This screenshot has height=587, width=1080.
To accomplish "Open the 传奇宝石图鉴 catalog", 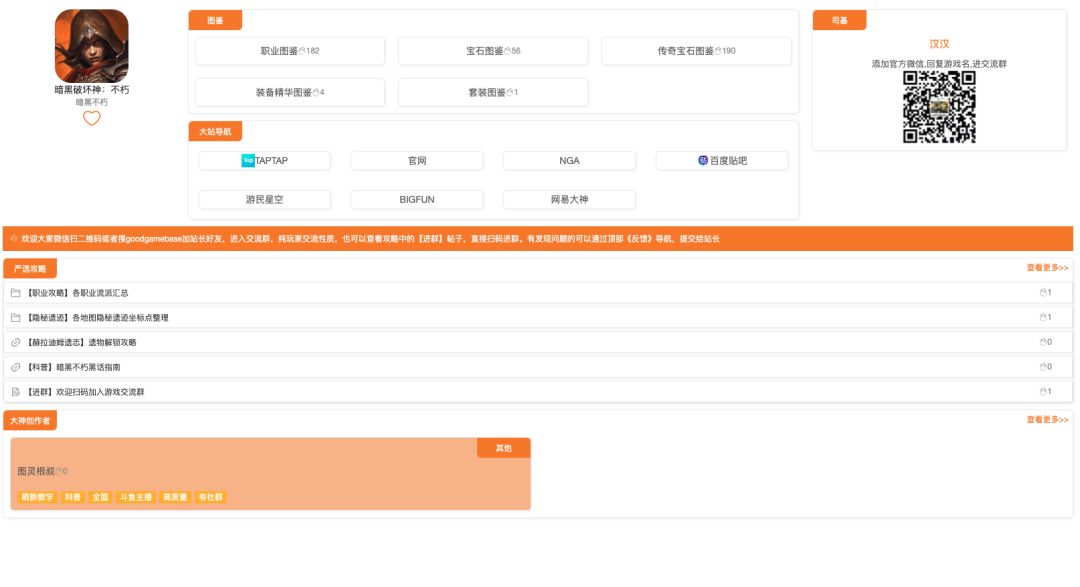I will (x=696, y=51).
